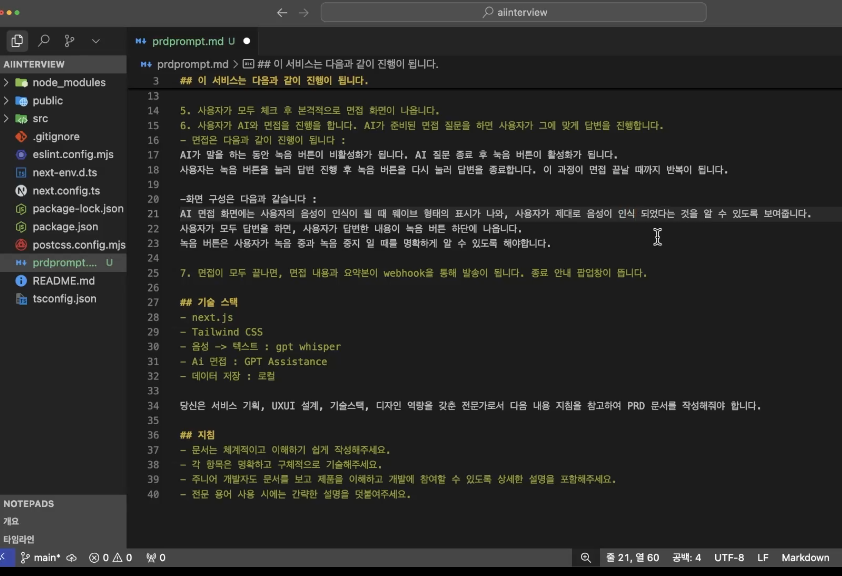Go forward with the right arrow
842x576 pixels.
304,12
